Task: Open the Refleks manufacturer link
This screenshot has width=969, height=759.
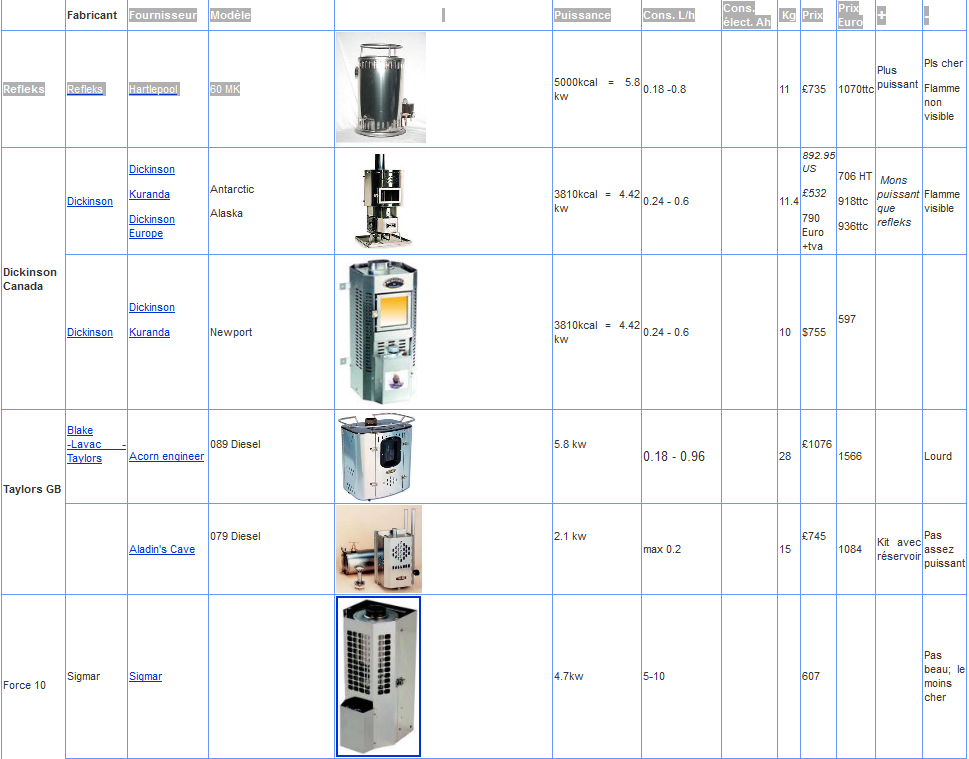Action: click(85, 89)
